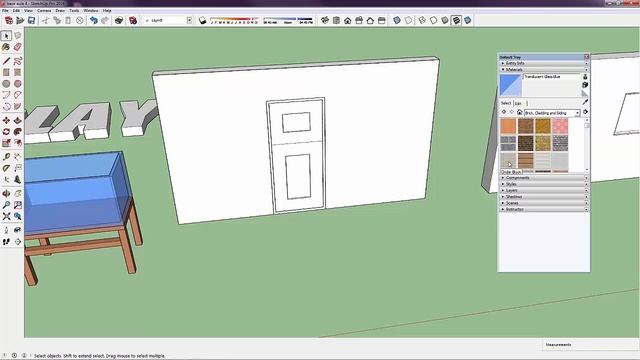Expand the Scenes panel
Viewport: 640px width, 360px height.
tap(544, 203)
